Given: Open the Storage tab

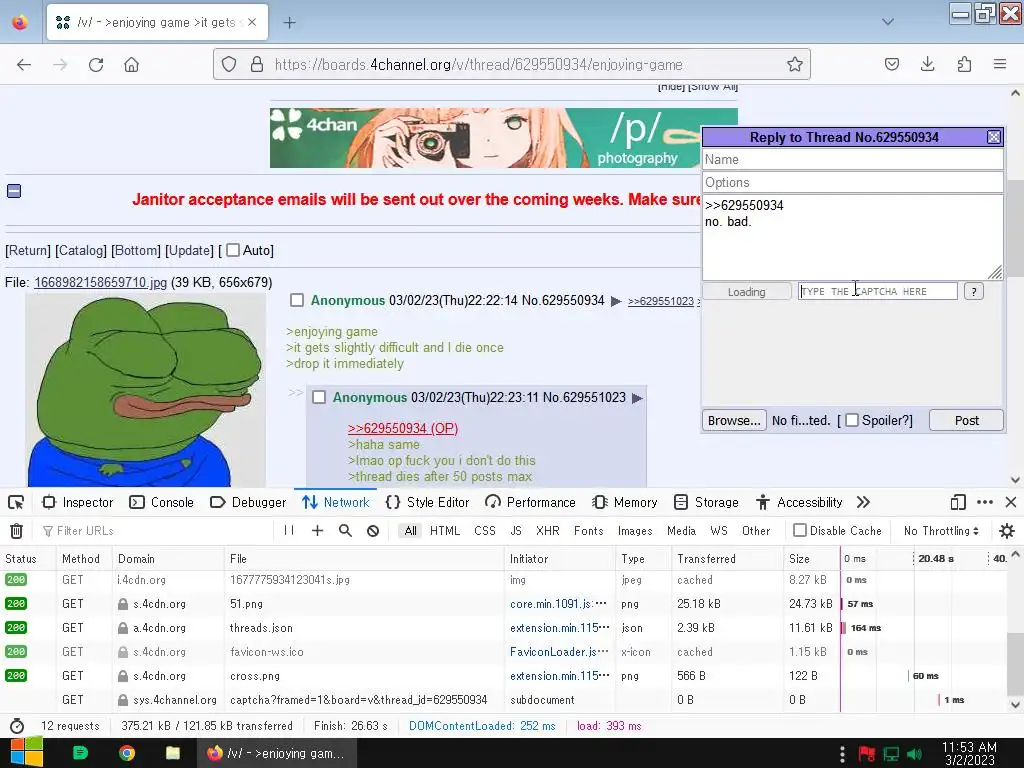Looking at the screenshot, I should click(706, 502).
